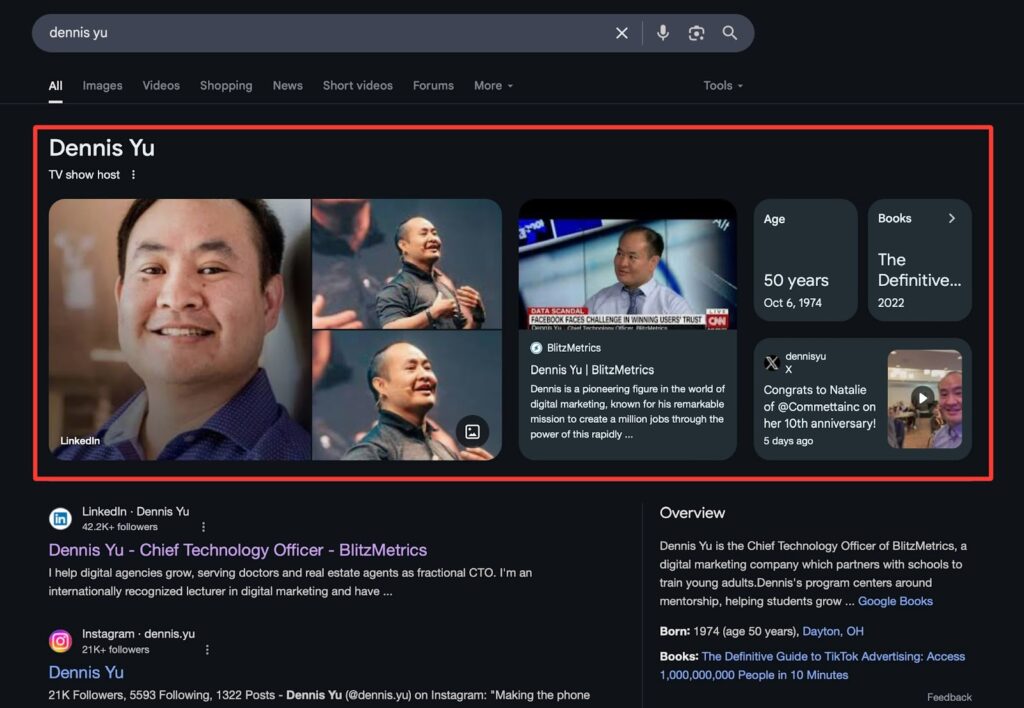The height and width of the screenshot is (708, 1024).
Task: Click the '42.2K+ followers' text
Action: point(120,526)
